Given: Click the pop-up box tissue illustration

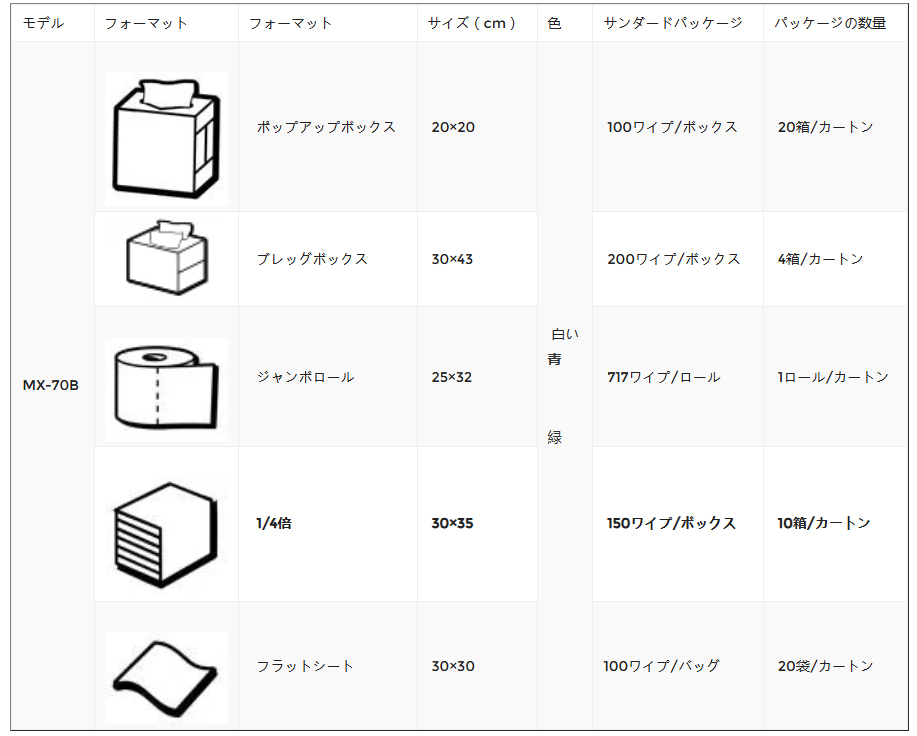Looking at the screenshot, I should pyautogui.click(x=166, y=139).
